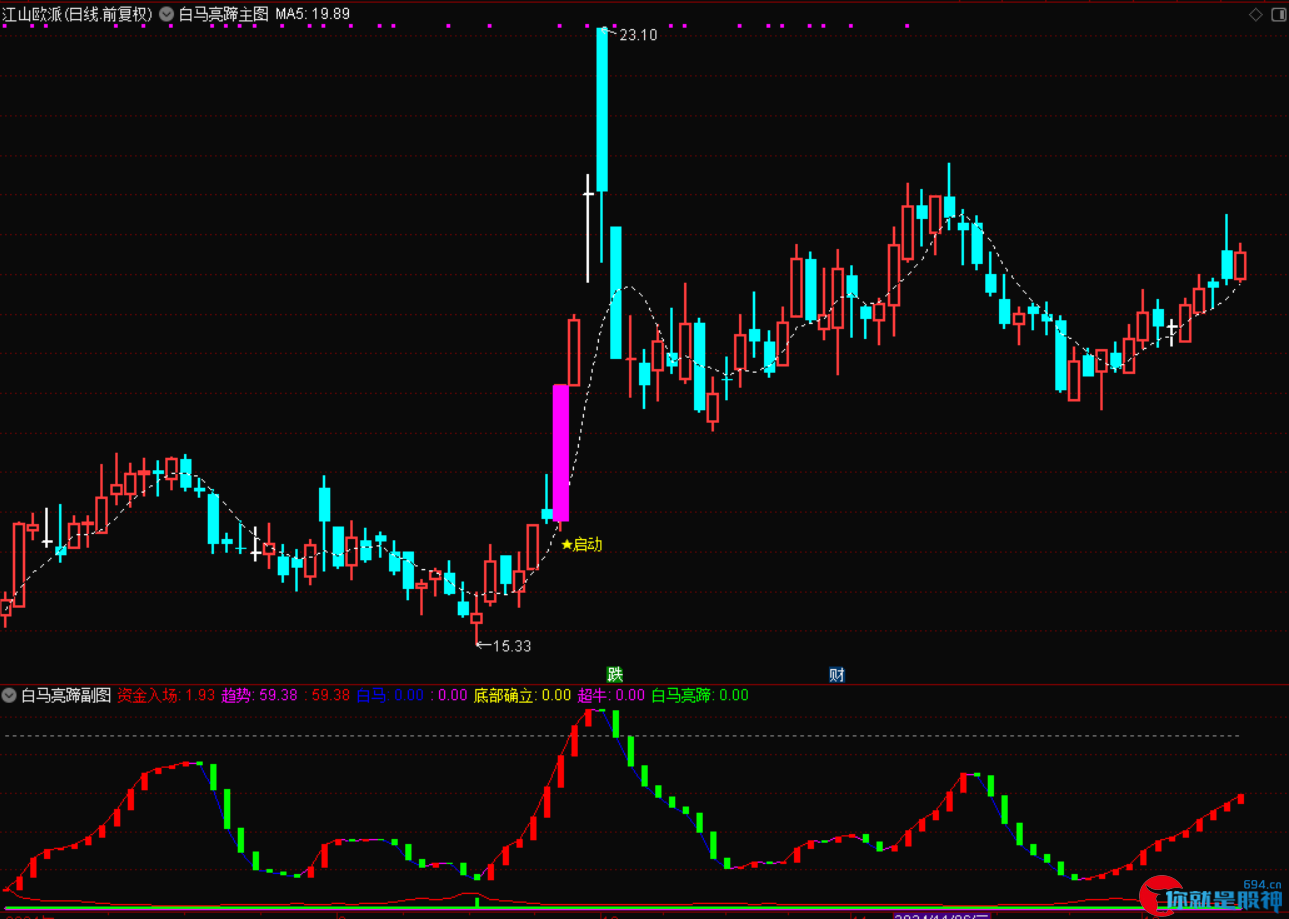Click the 15.33 low price label
This screenshot has height=919, width=1289.
(x=512, y=646)
